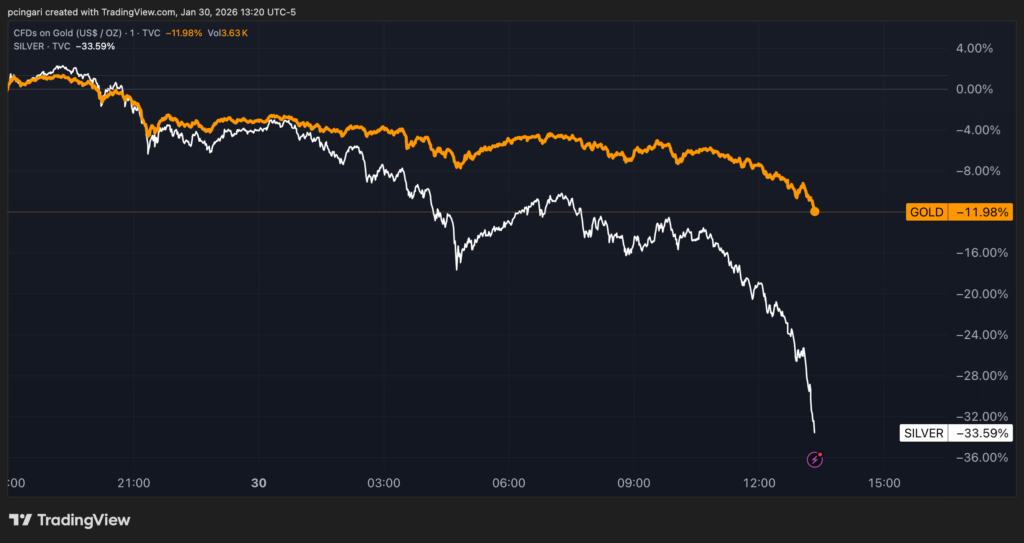Viewport: 1024px width, 543px height.
Task: Click the purple lightning-bolt news flash icon
Action: 815,460
